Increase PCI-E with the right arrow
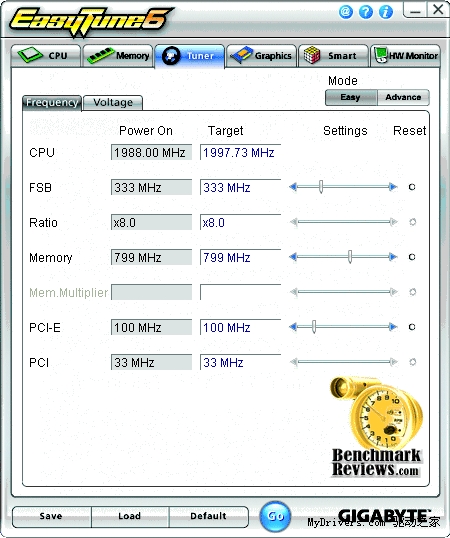This screenshot has width=450, height=538. pyautogui.click(x=393, y=327)
